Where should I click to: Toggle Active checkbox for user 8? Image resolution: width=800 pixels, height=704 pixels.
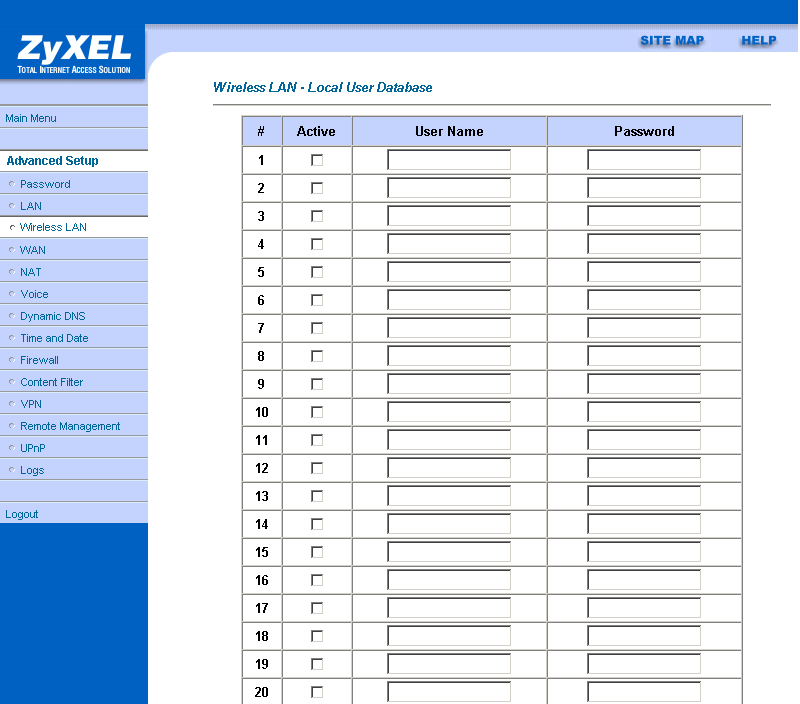(x=317, y=356)
